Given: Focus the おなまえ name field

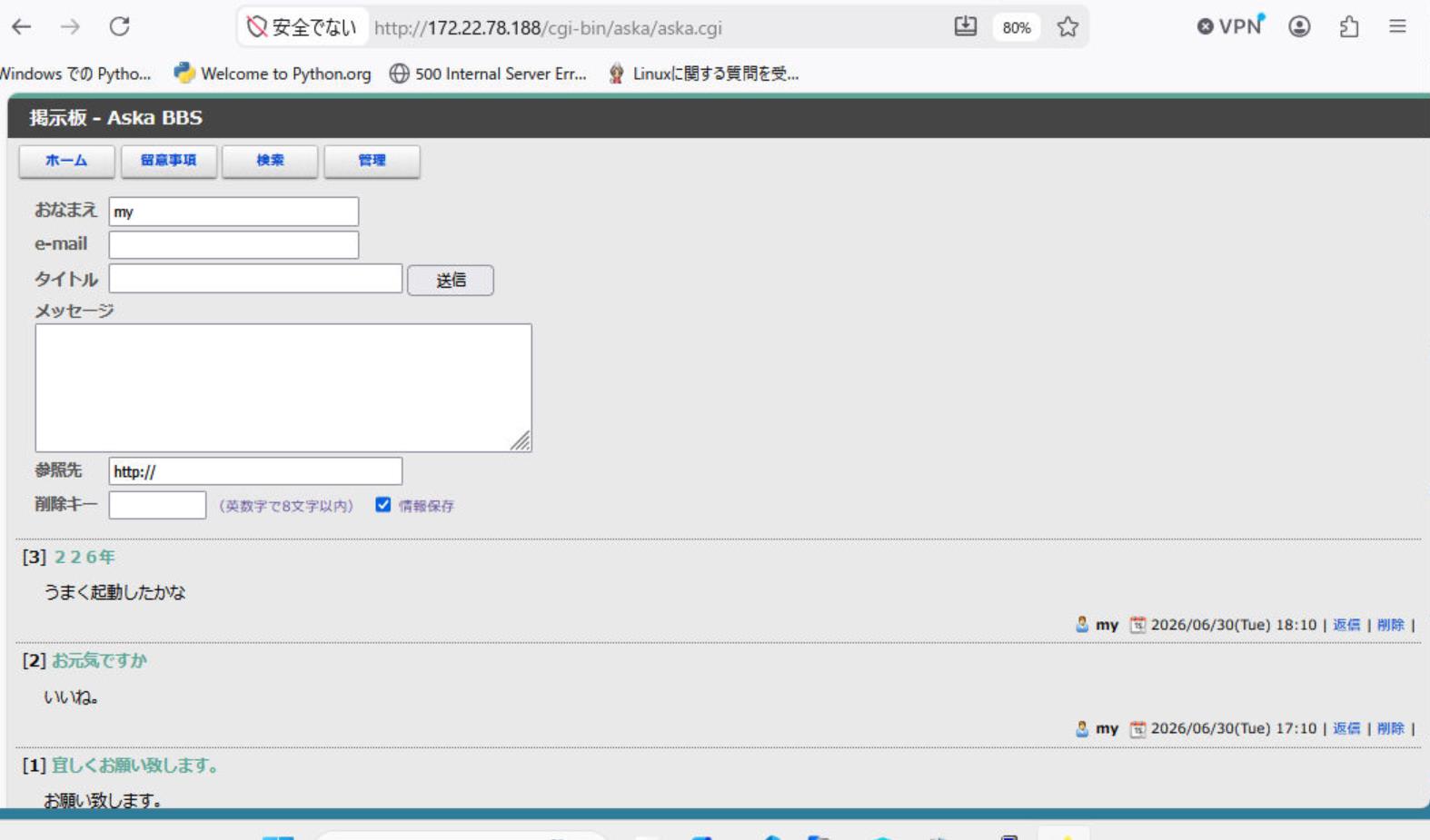Looking at the screenshot, I should [233, 212].
